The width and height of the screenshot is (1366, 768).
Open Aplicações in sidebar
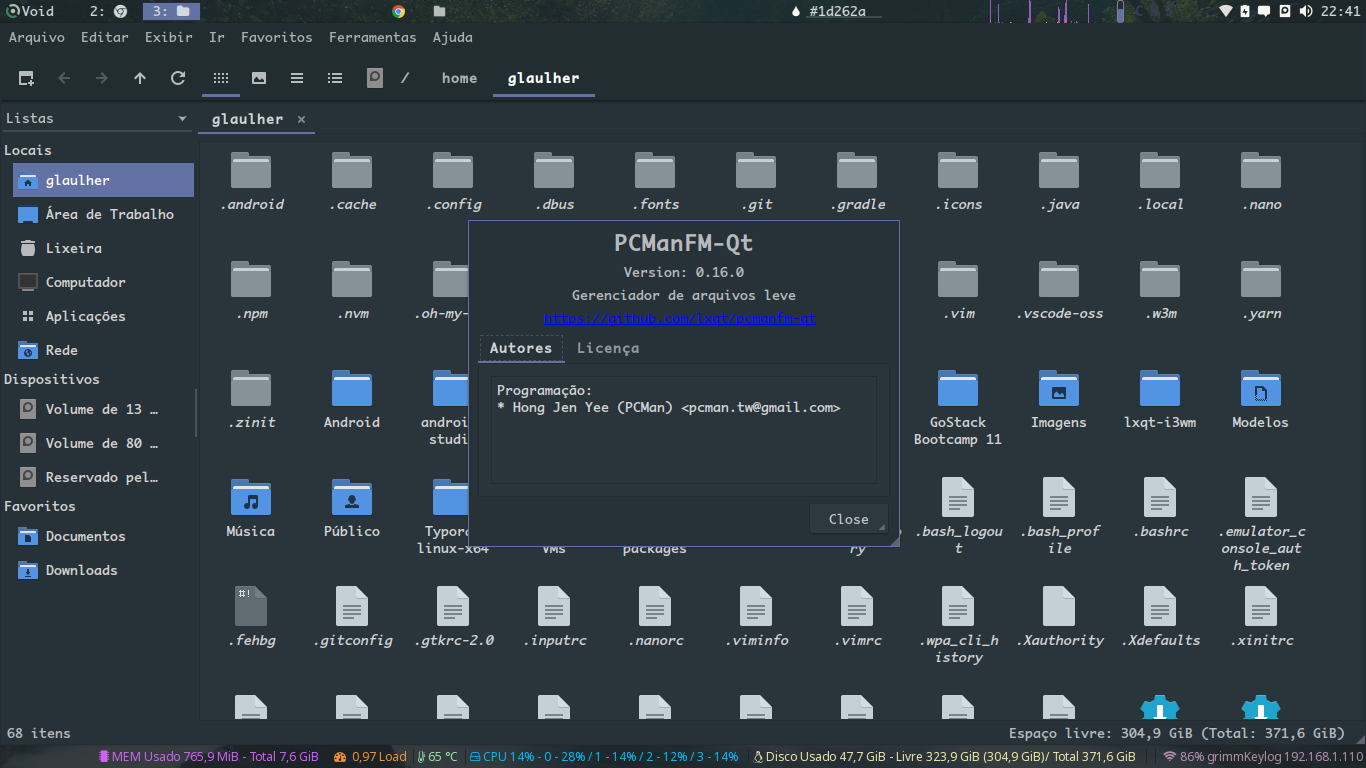point(103,316)
